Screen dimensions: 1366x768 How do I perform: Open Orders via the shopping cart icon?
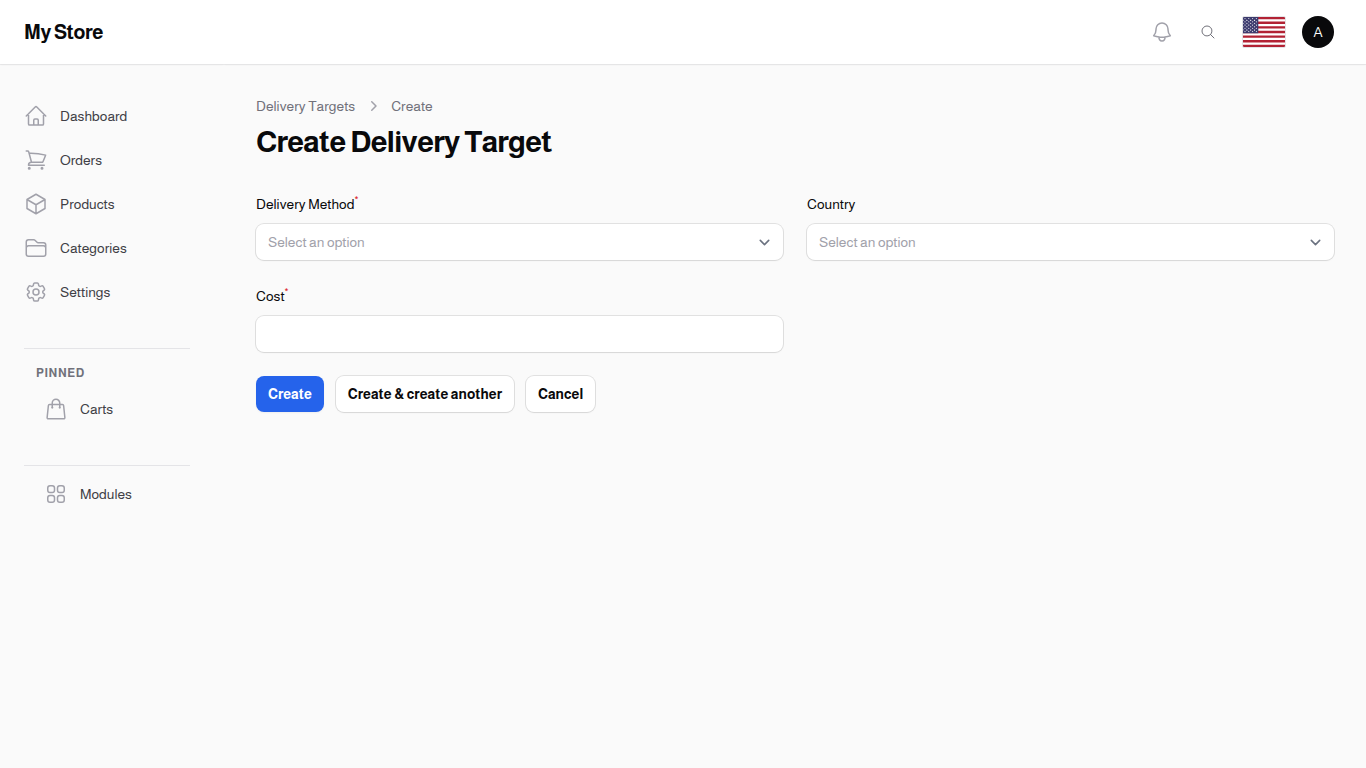[36, 159]
